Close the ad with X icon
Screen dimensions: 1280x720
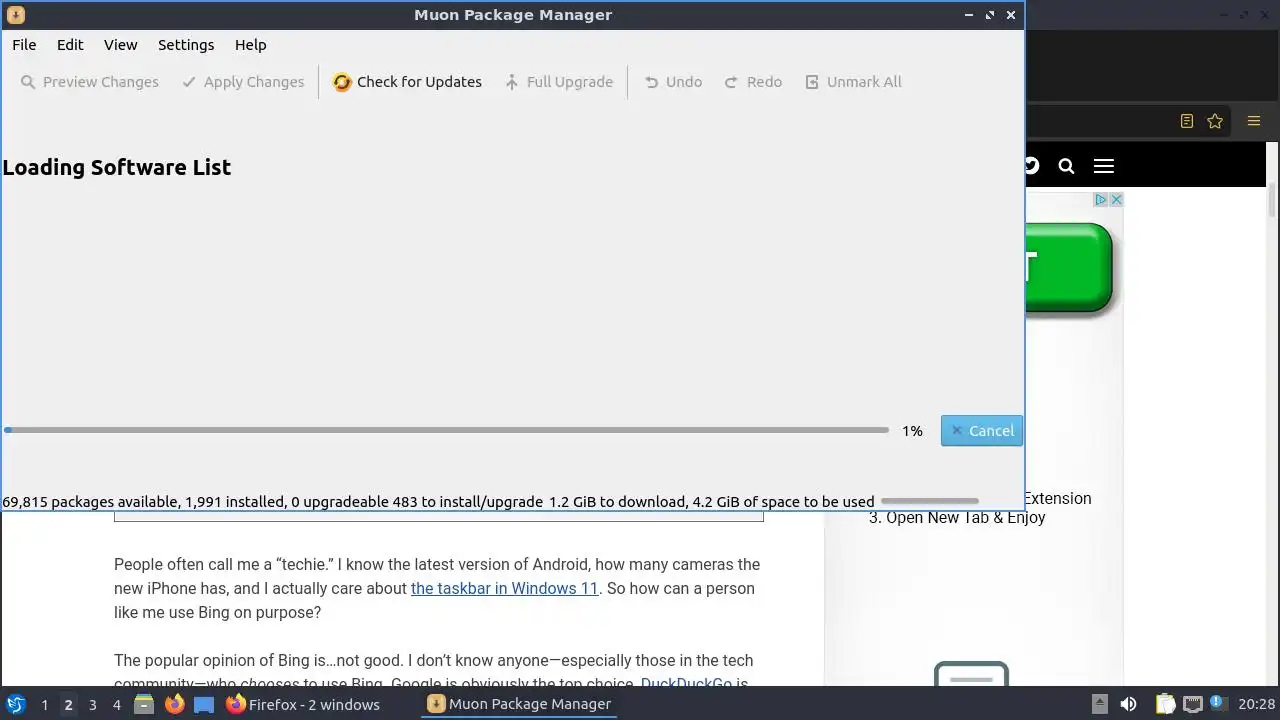pyautogui.click(x=1116, y=200)
